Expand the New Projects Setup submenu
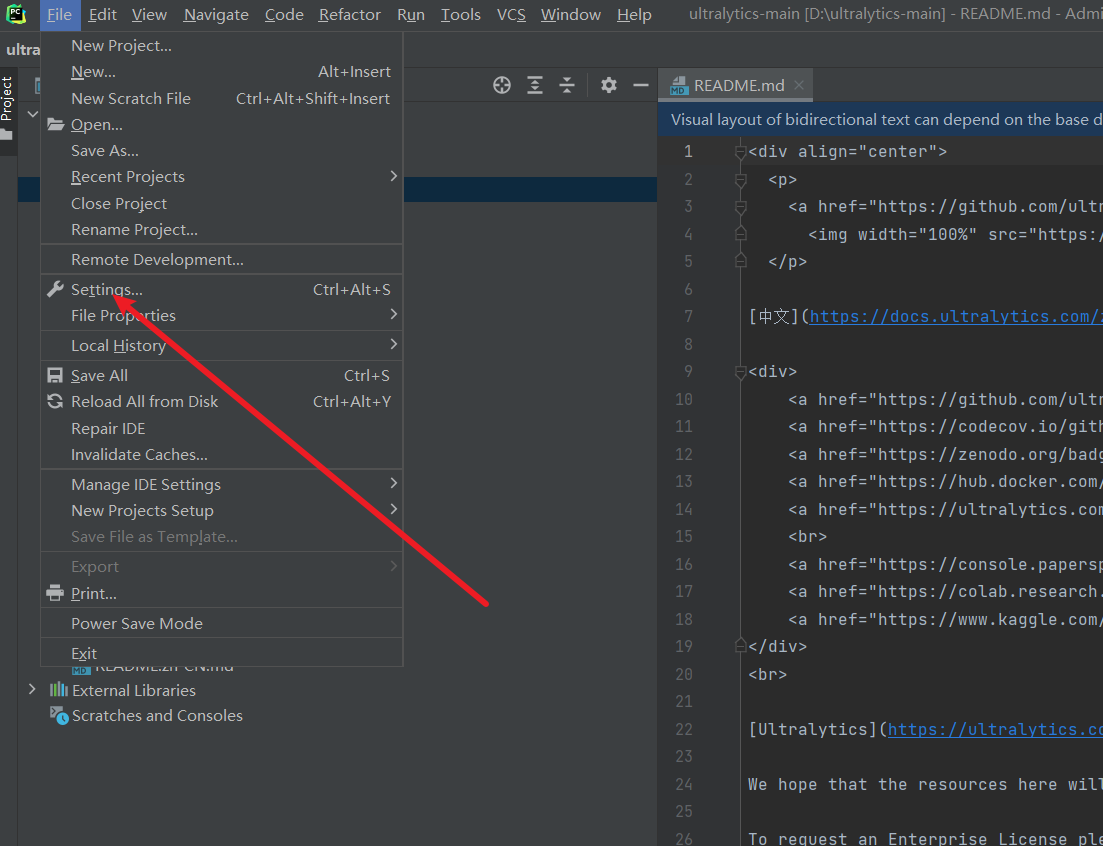Image resolution: width=1103 pixels, height=846 pixels. (394, 510)
